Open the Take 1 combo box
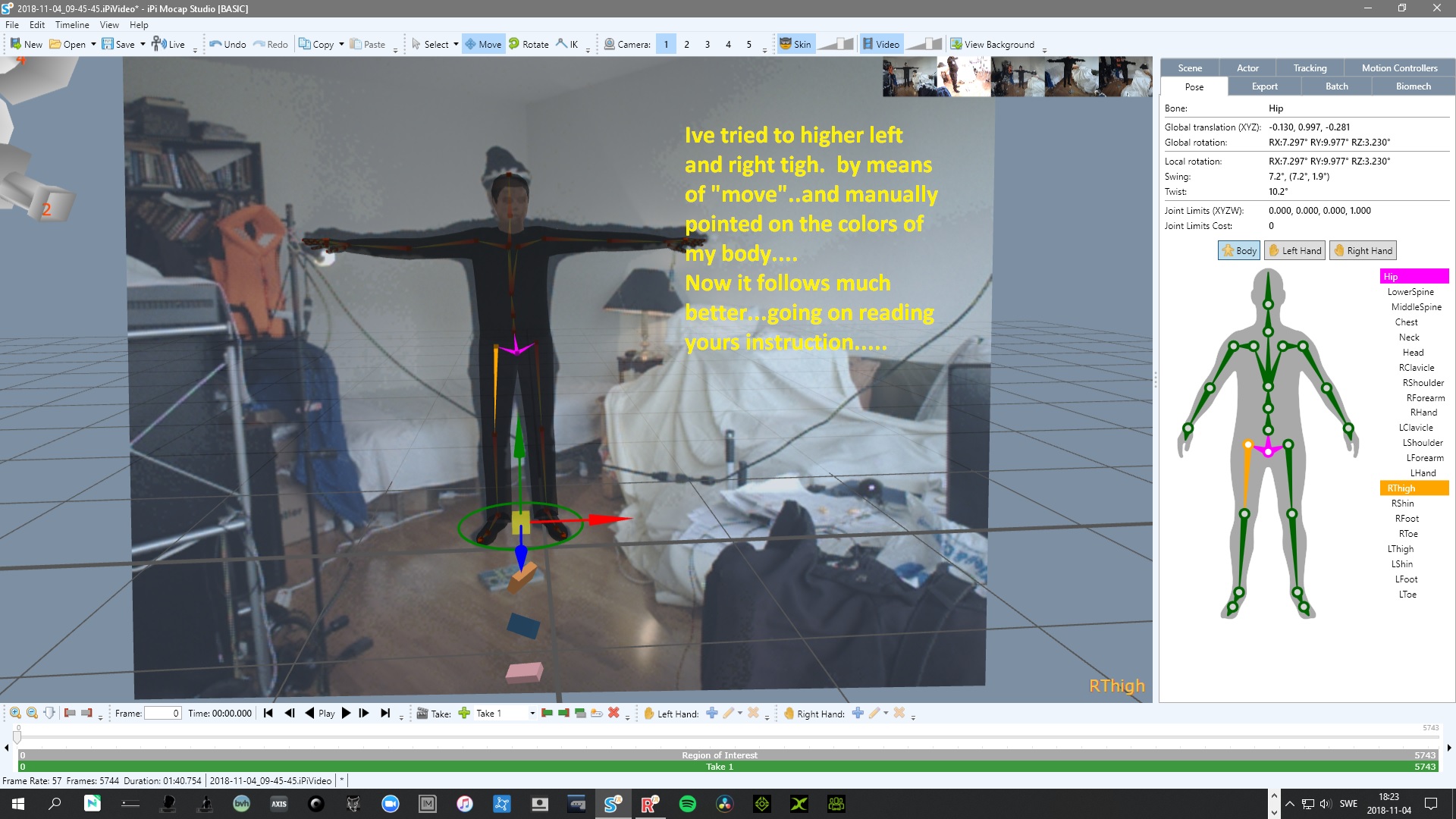The width and height of the screenshot is (1456, 819). 505,713
